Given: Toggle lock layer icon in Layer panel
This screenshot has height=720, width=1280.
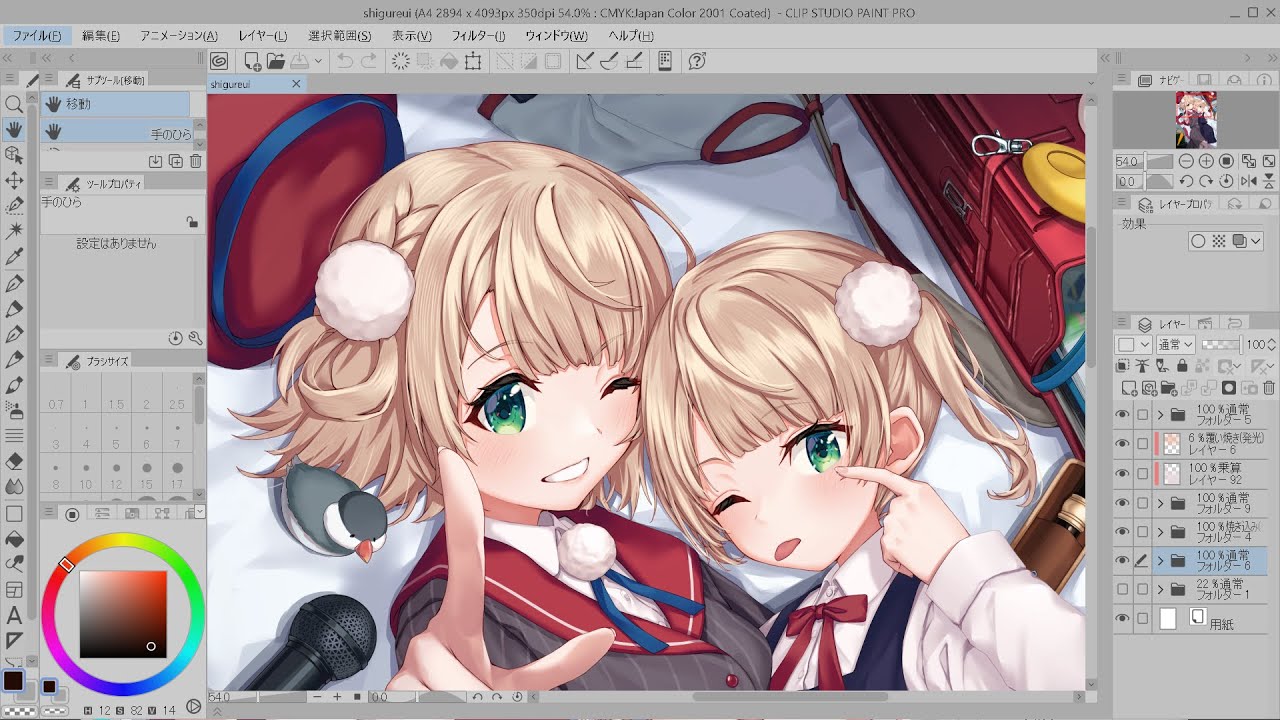Looking at the screenshot, I should click(x=1182, y=366).
